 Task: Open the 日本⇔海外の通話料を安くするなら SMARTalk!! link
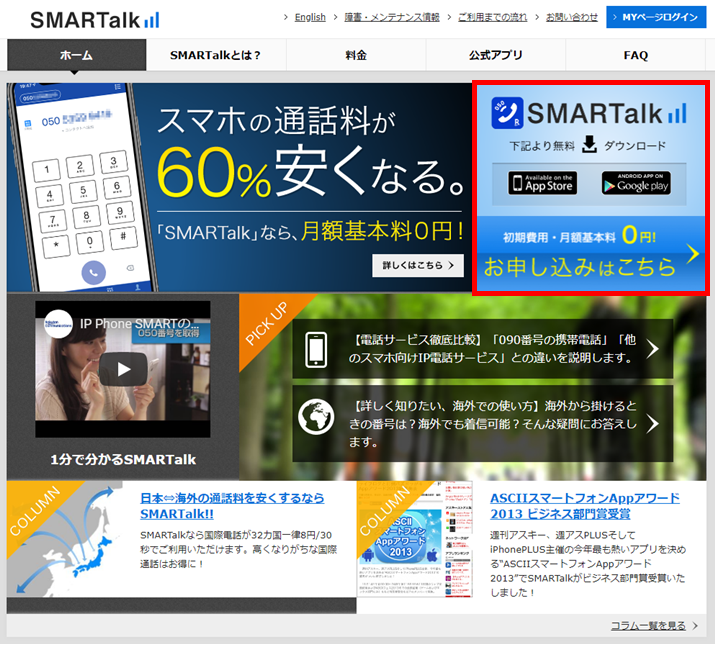[x=232, y=505]
